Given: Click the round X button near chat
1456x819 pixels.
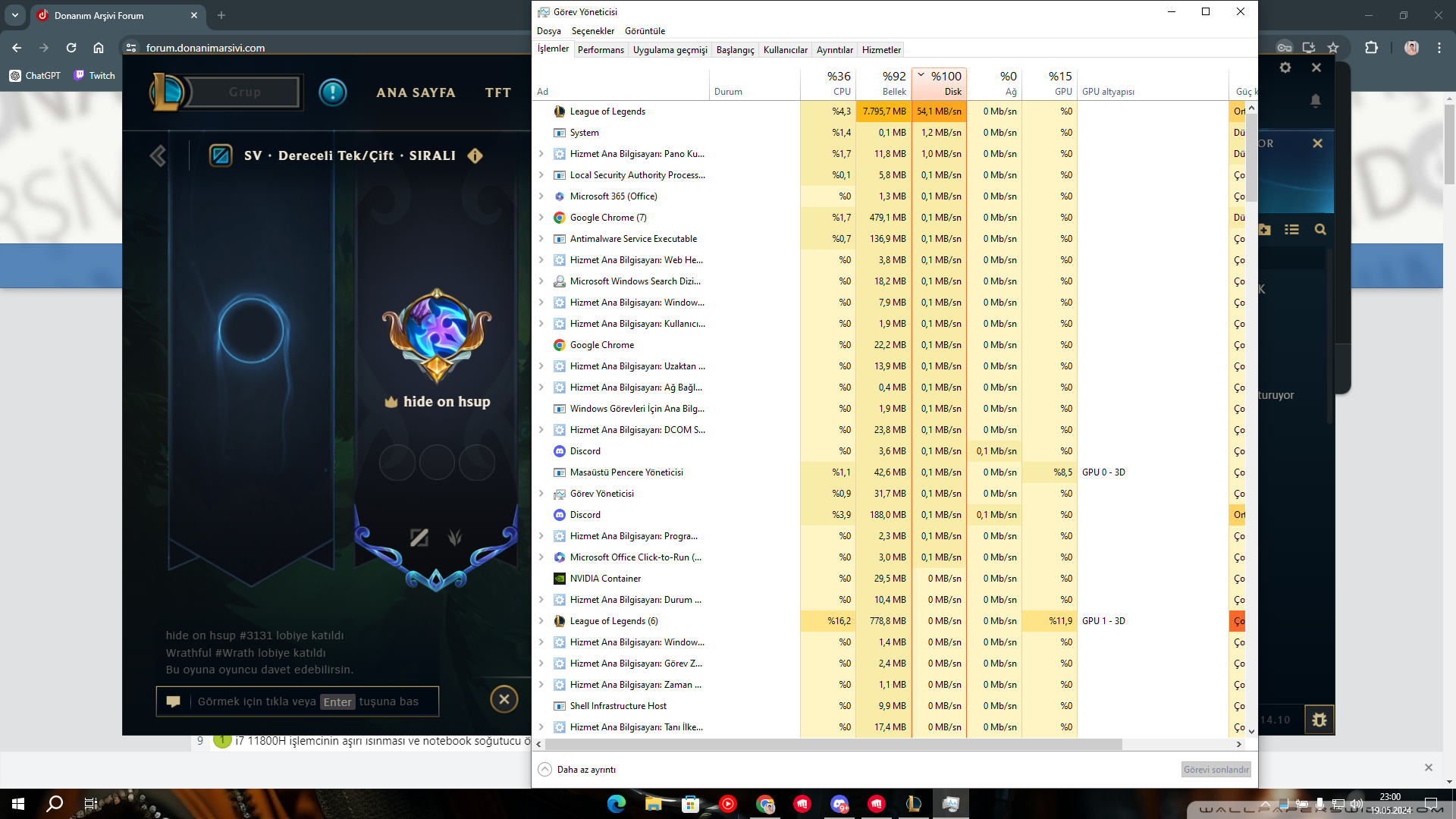Looking at the screenshot, I should pyautogui.click(x=504, y=699).
